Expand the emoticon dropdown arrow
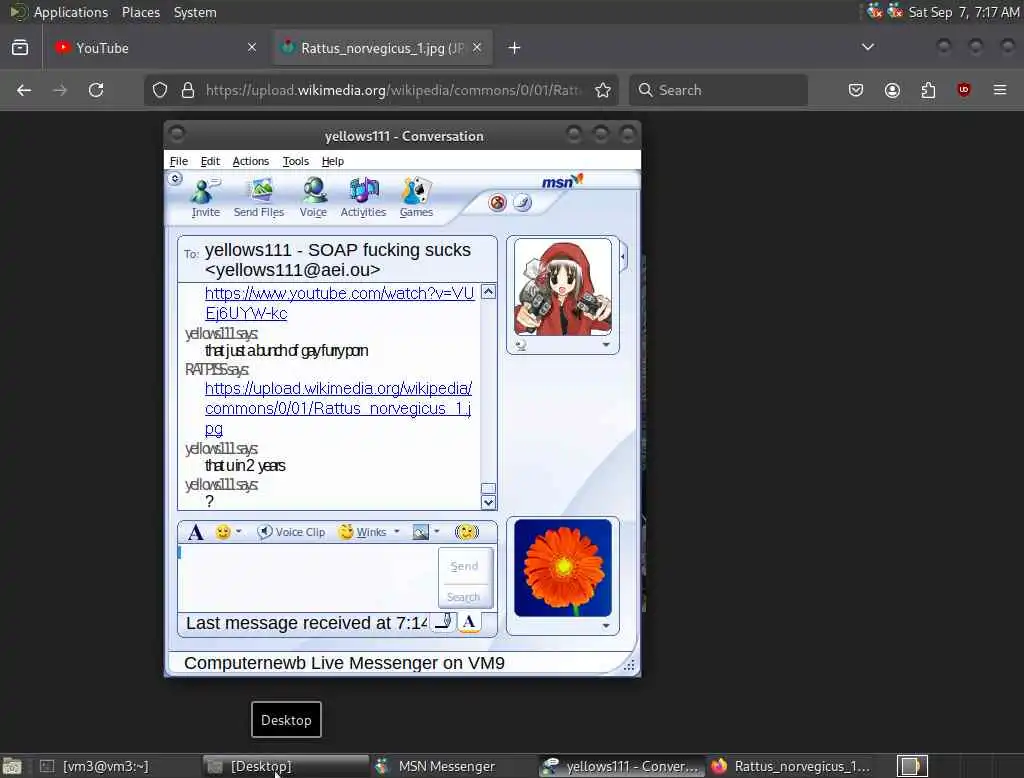The width and height of the screenshot is (1024, 778). coord(239,532)
